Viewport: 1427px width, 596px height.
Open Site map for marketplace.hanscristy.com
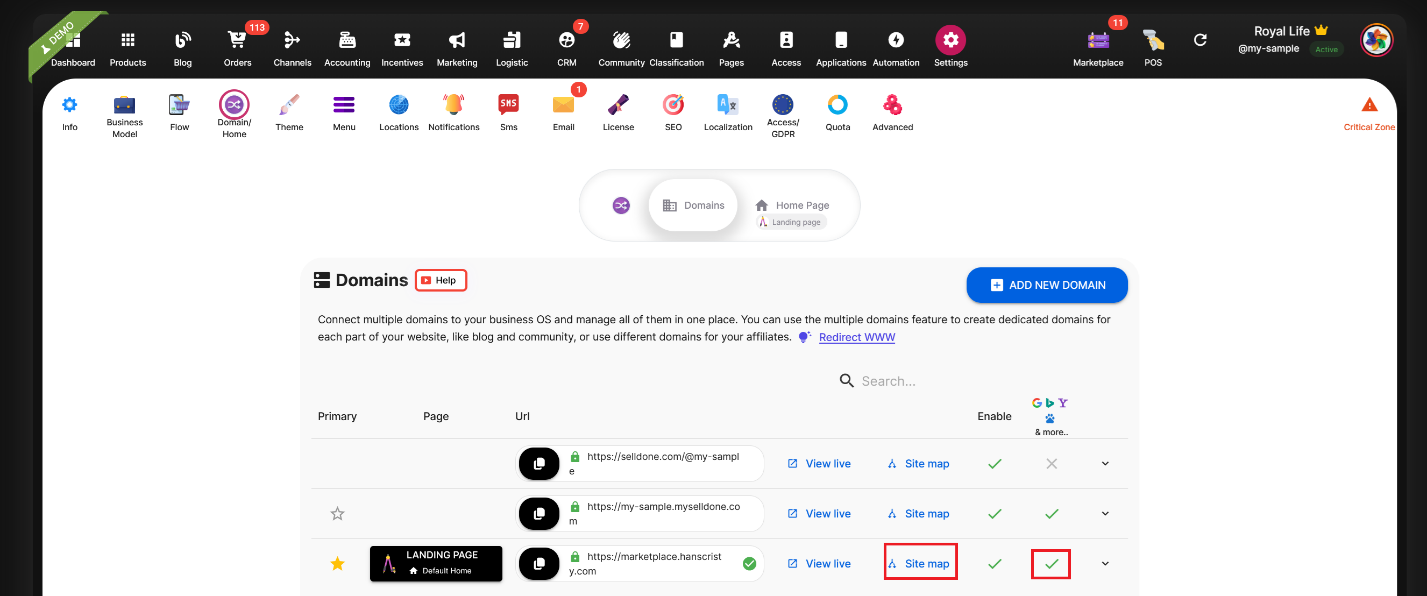920,563
